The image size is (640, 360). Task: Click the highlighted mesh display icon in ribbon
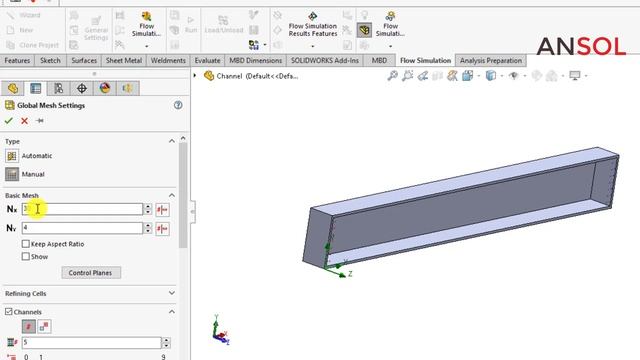click(x=364, y=30)
